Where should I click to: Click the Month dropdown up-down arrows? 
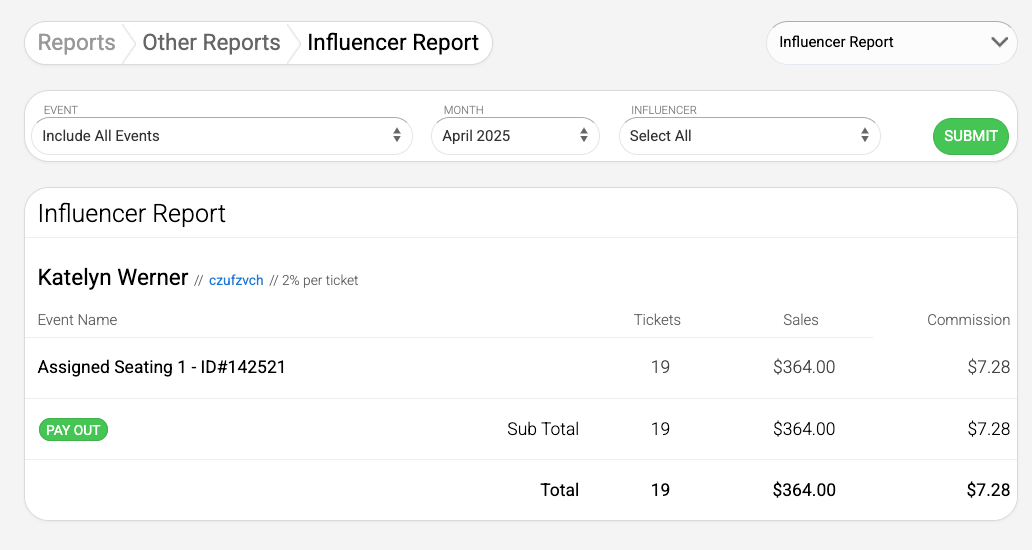(584, 136)
